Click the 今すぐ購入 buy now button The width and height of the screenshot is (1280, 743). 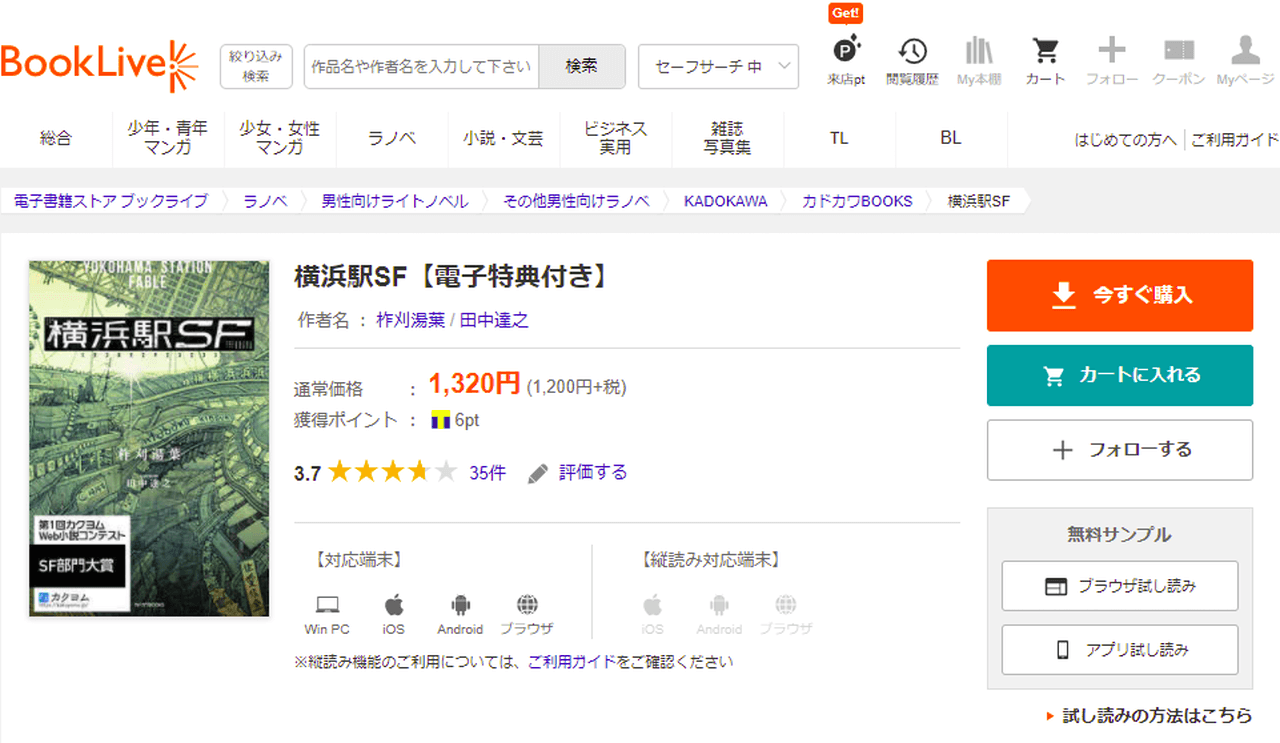pyautogui.click(x=1119, y=295)
